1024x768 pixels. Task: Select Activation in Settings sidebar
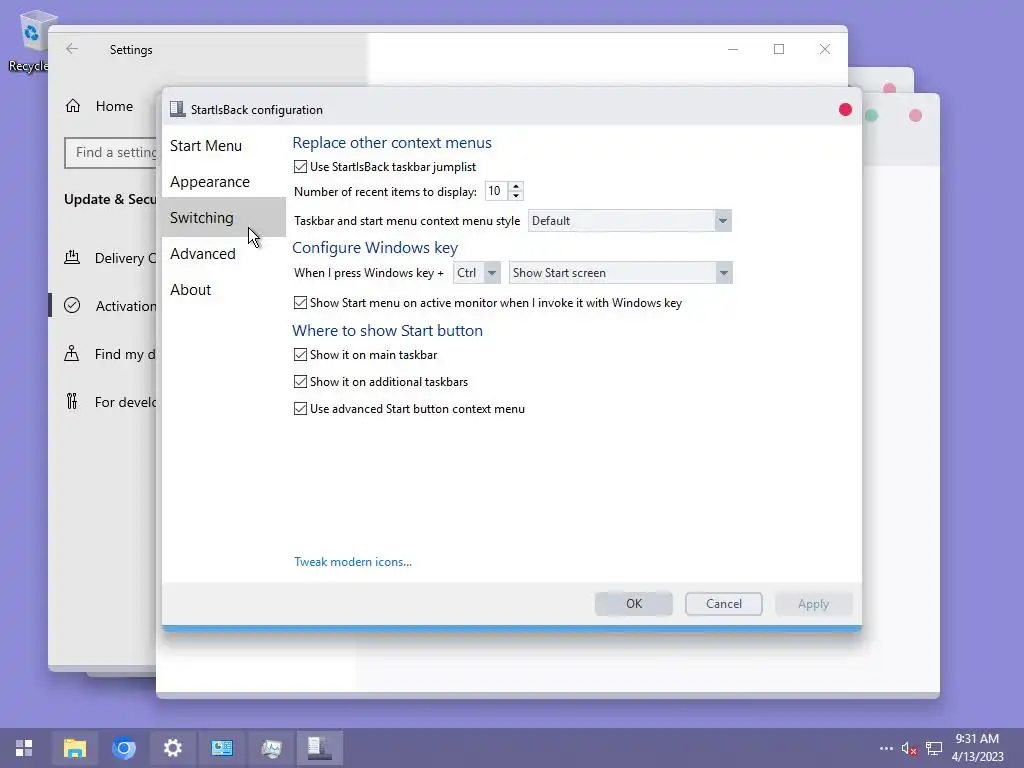click(x=110, y=306)
